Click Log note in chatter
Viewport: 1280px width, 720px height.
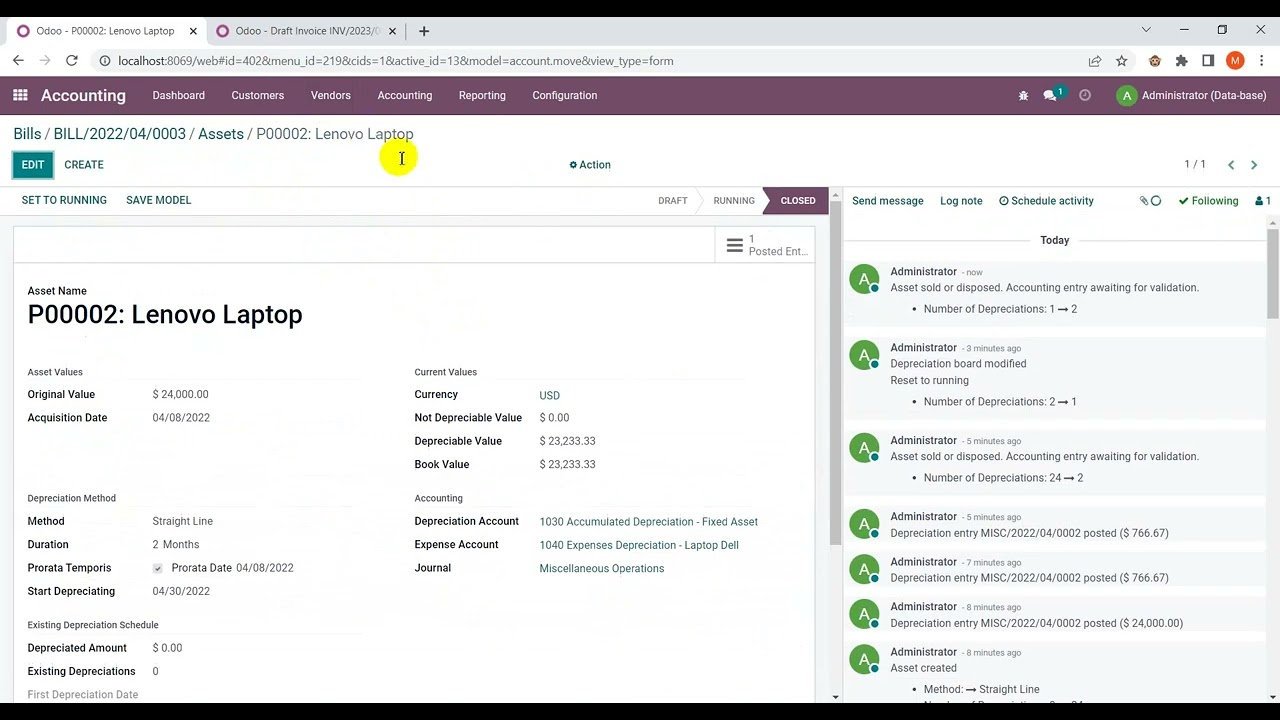tap(961, 201)
